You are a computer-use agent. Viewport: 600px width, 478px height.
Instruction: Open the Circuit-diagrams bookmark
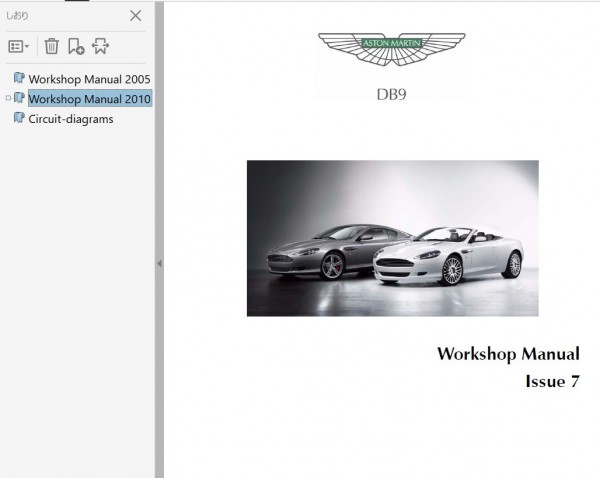[x=71, y=119]
